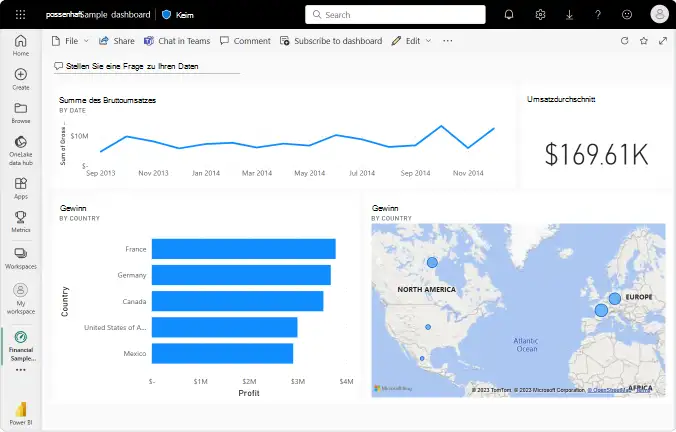The image size is (676, 432).
Task: Add dashboard to favorites with star icon
Action: [643, 41]
